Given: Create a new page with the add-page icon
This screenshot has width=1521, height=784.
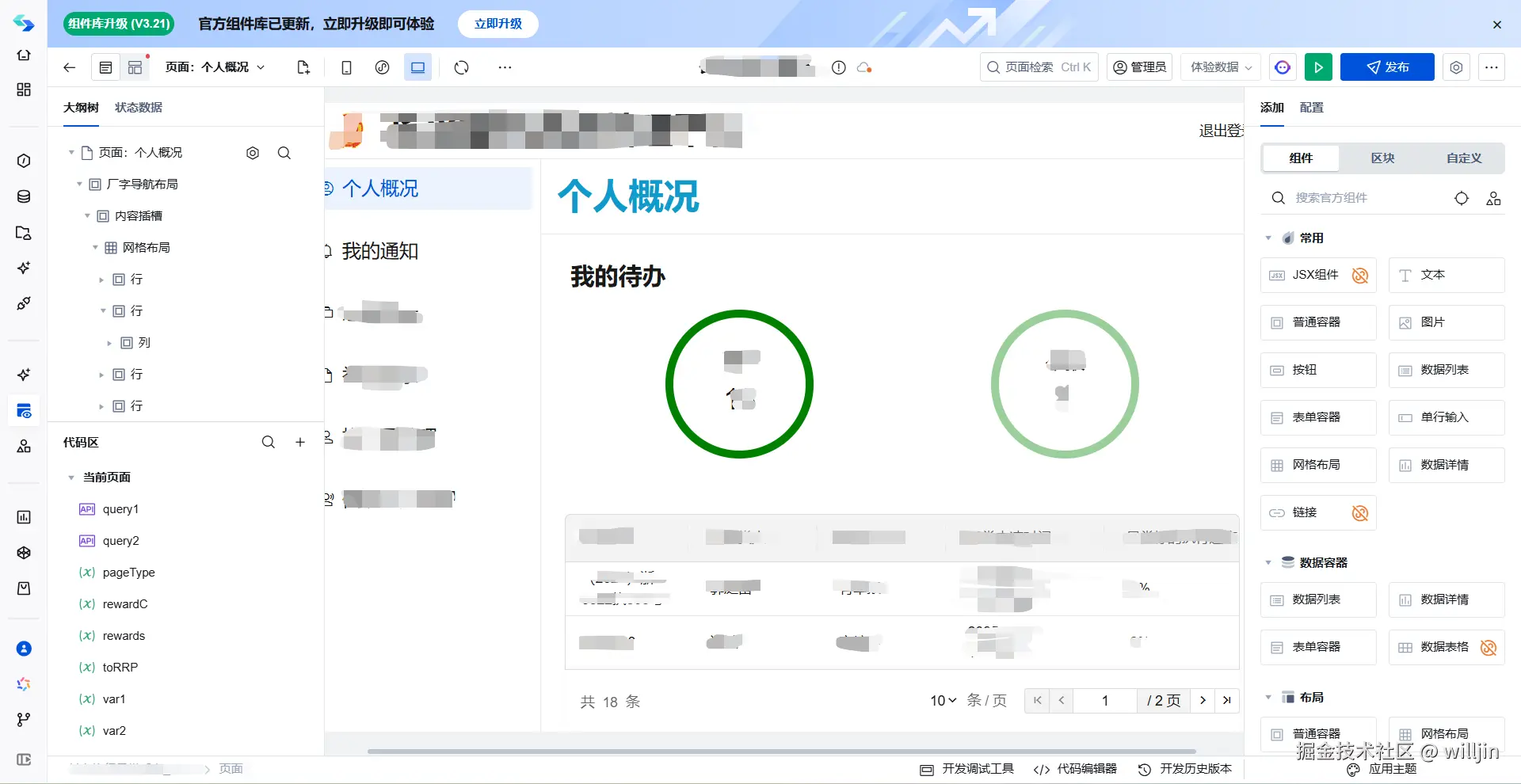Looking at the screenshot, I should click(x=303, y=67).
